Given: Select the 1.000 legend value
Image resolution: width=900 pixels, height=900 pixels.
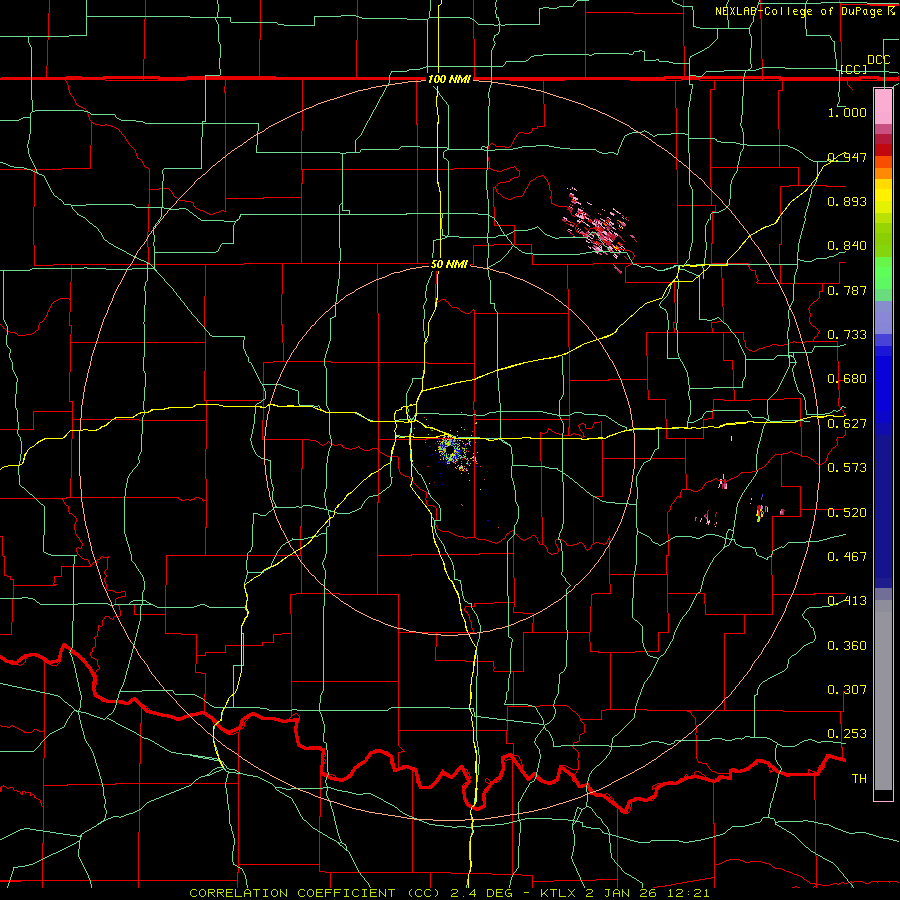Looking at the screenshot, I should click(847, 112).
